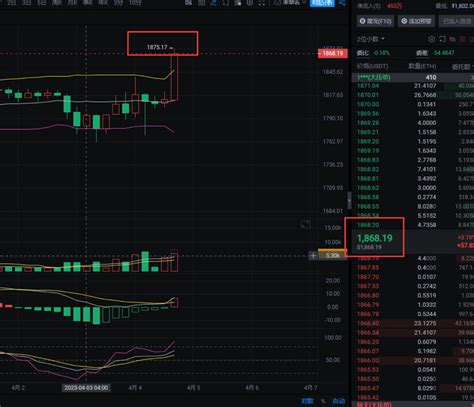Click quantity 4.7358 in order book

[427, 225]
